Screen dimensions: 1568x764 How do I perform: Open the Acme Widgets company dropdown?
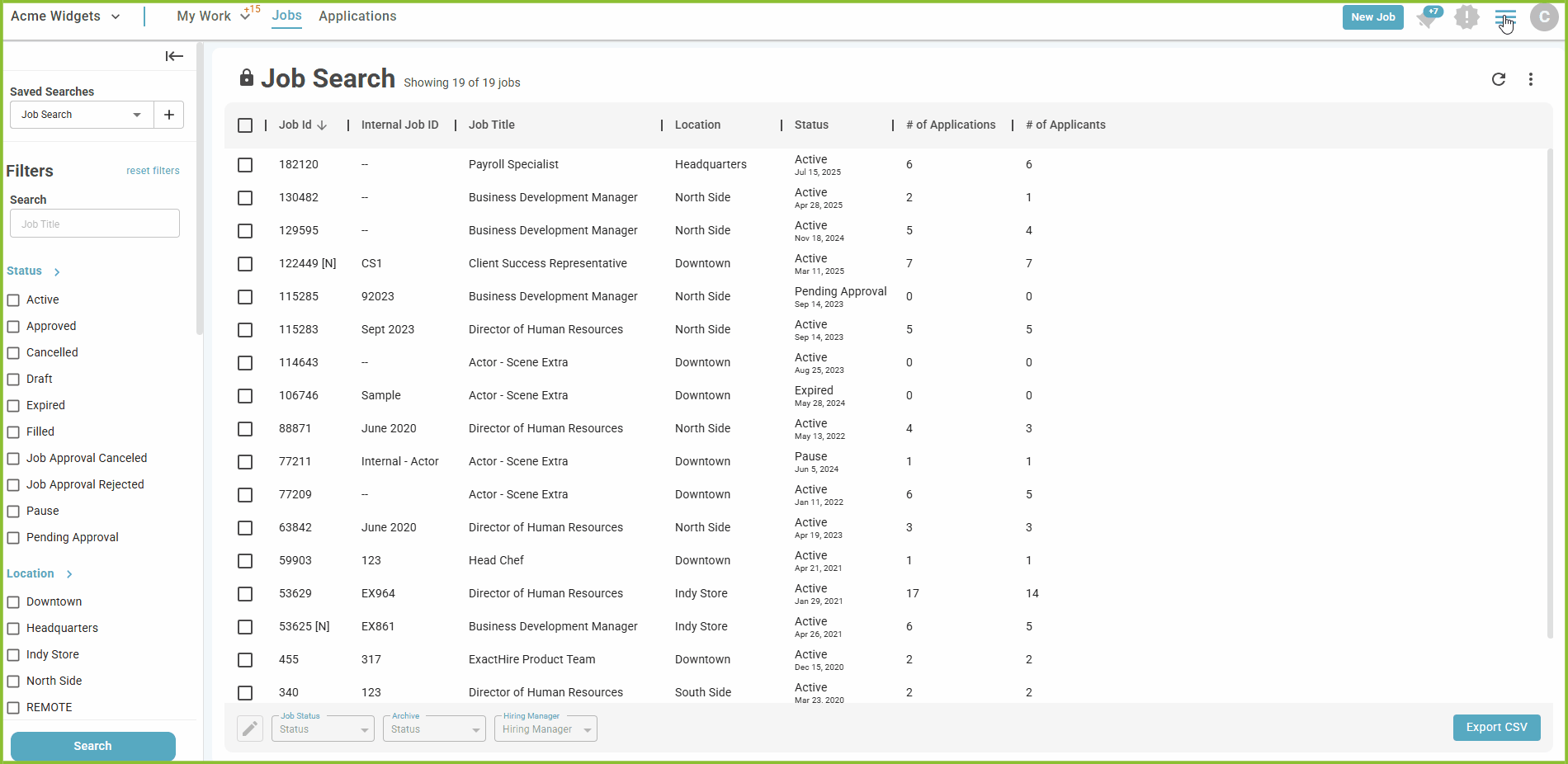point(65,17)
